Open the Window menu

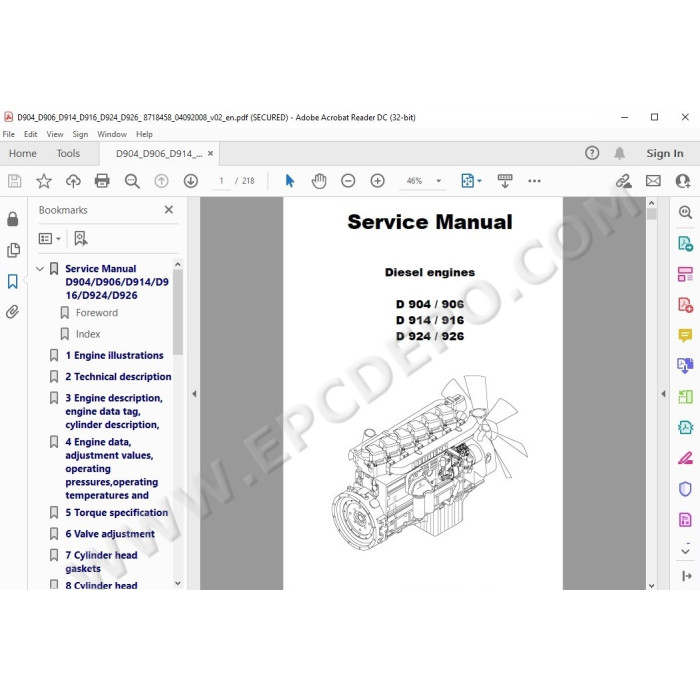112,134
